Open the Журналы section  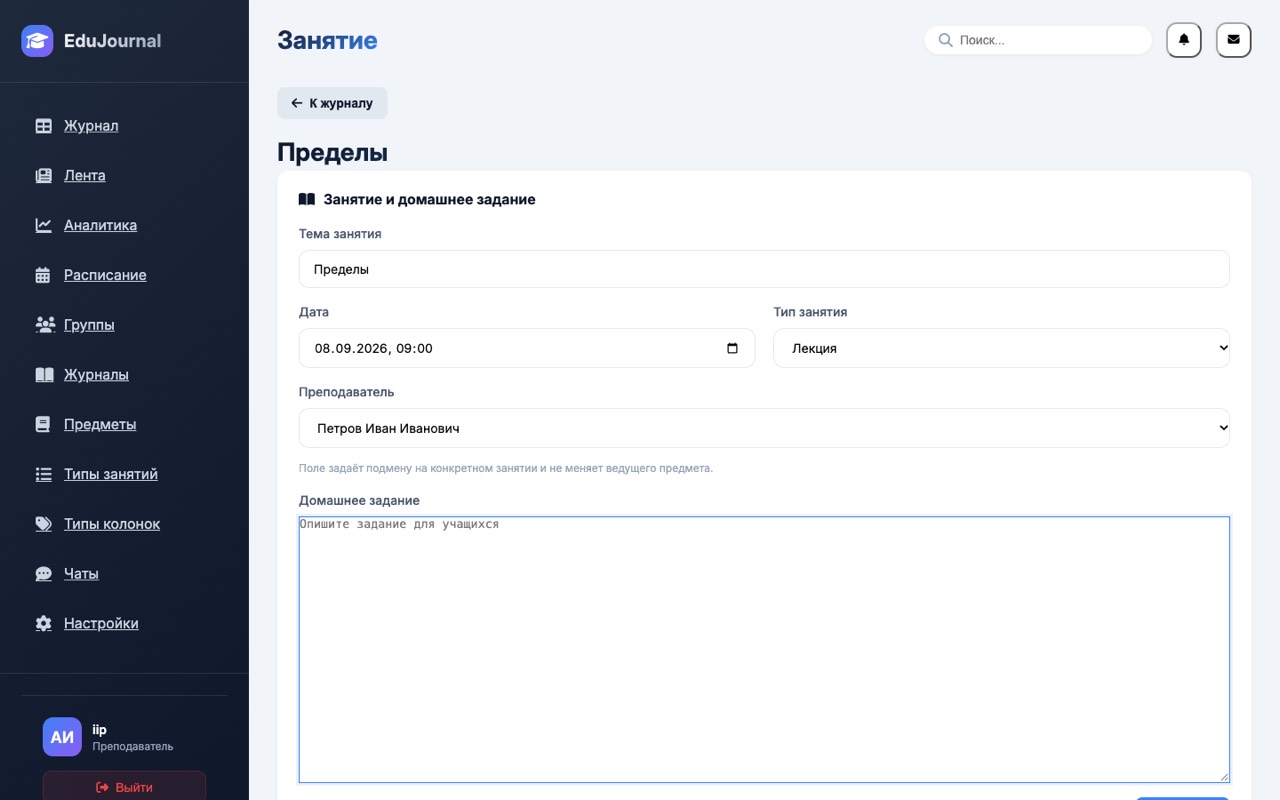[96, 375]
